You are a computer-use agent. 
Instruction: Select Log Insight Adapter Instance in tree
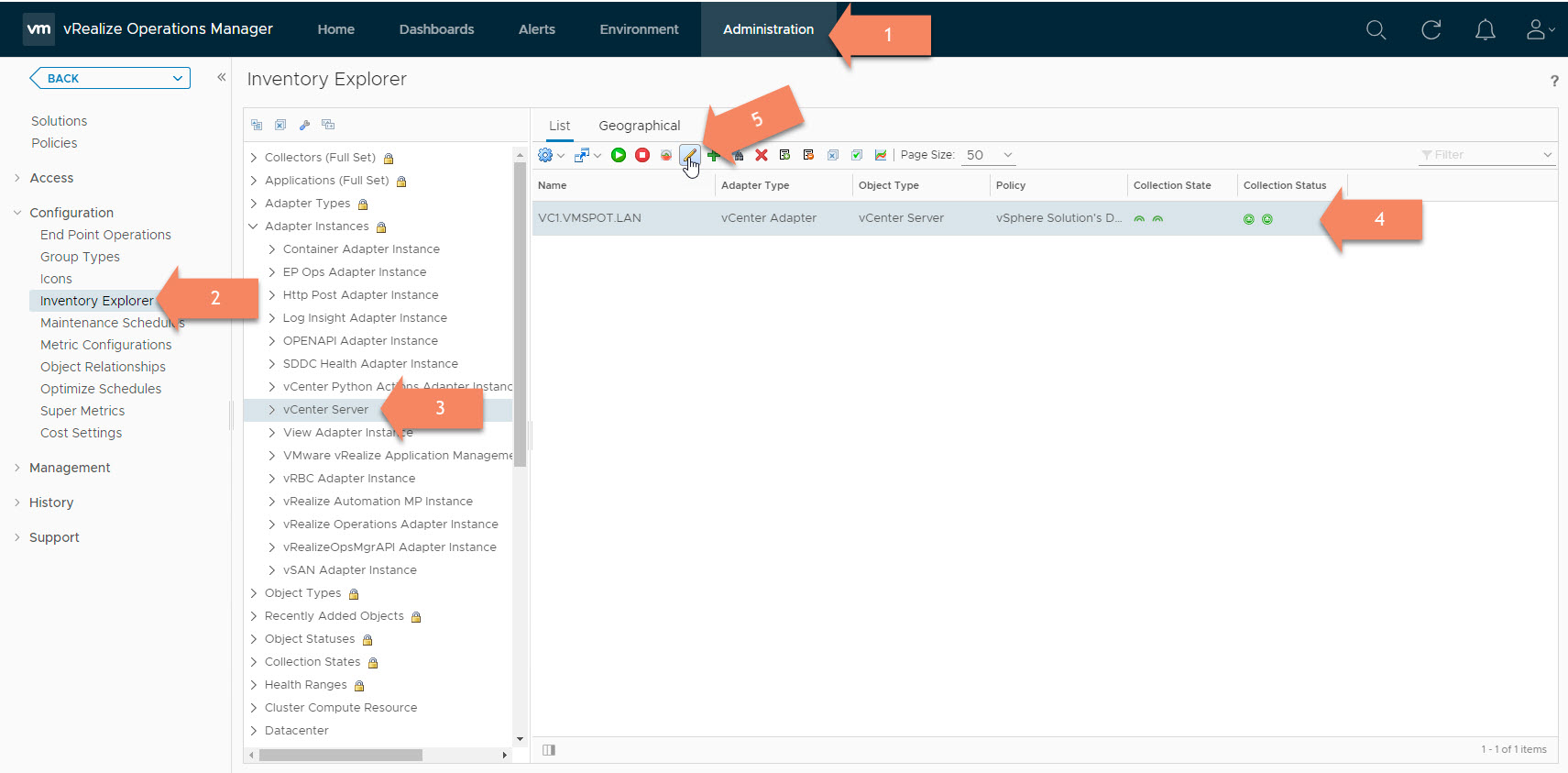click(x=365, y=318)
